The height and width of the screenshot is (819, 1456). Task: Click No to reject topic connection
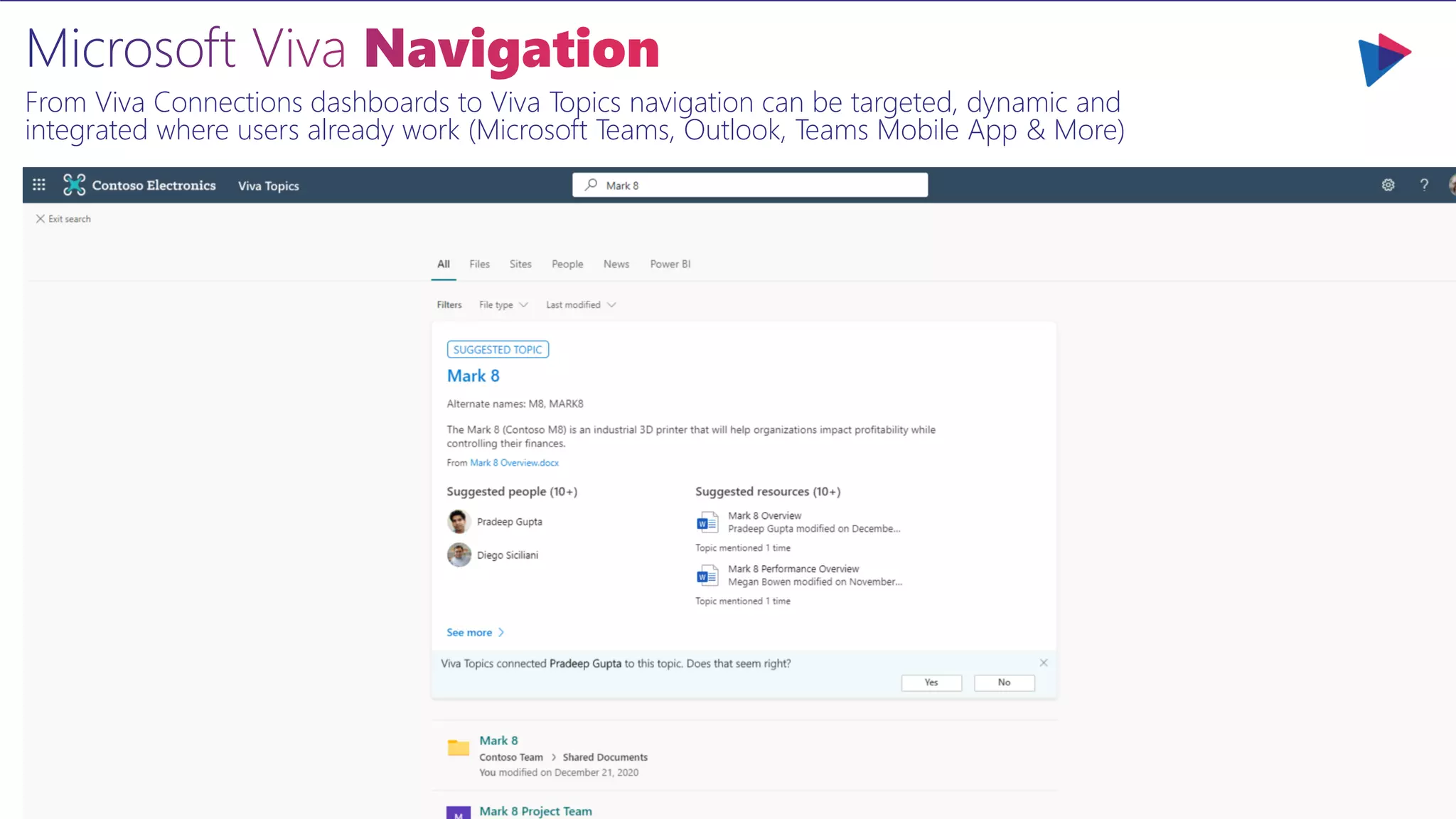tap(1004, 682)
